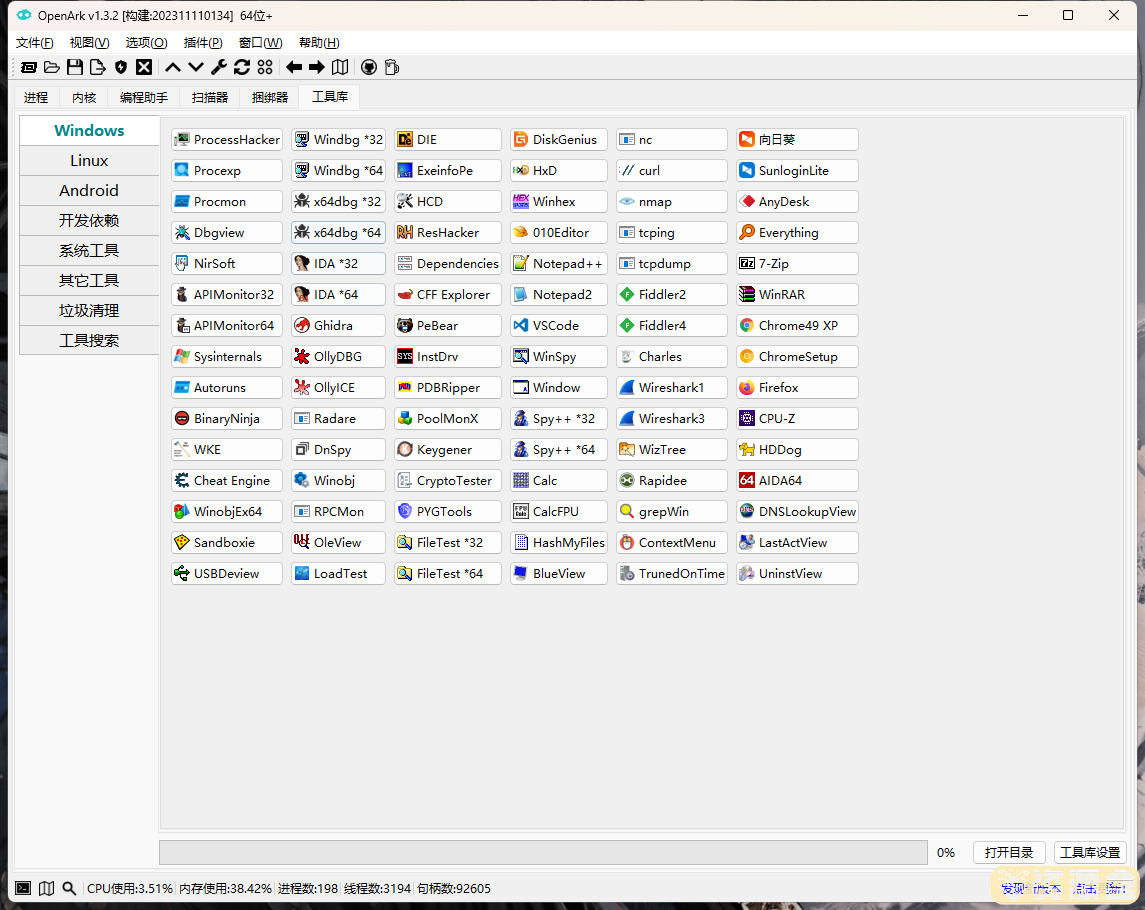Switch to the 内核 tab
This screenshot has height=910, width=1145.
84,97
